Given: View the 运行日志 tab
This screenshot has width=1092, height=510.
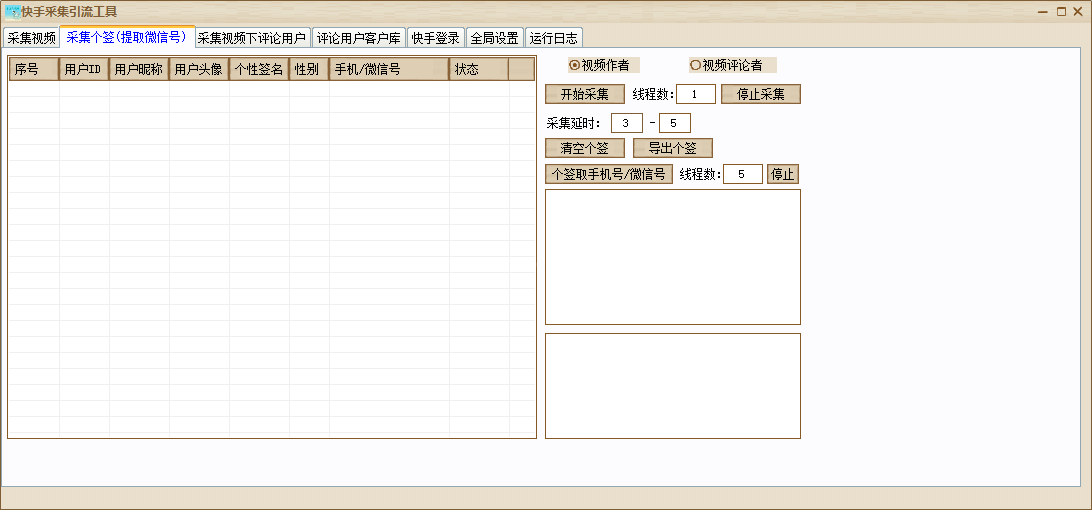Looking at the screenshot, I should [553, 38].
